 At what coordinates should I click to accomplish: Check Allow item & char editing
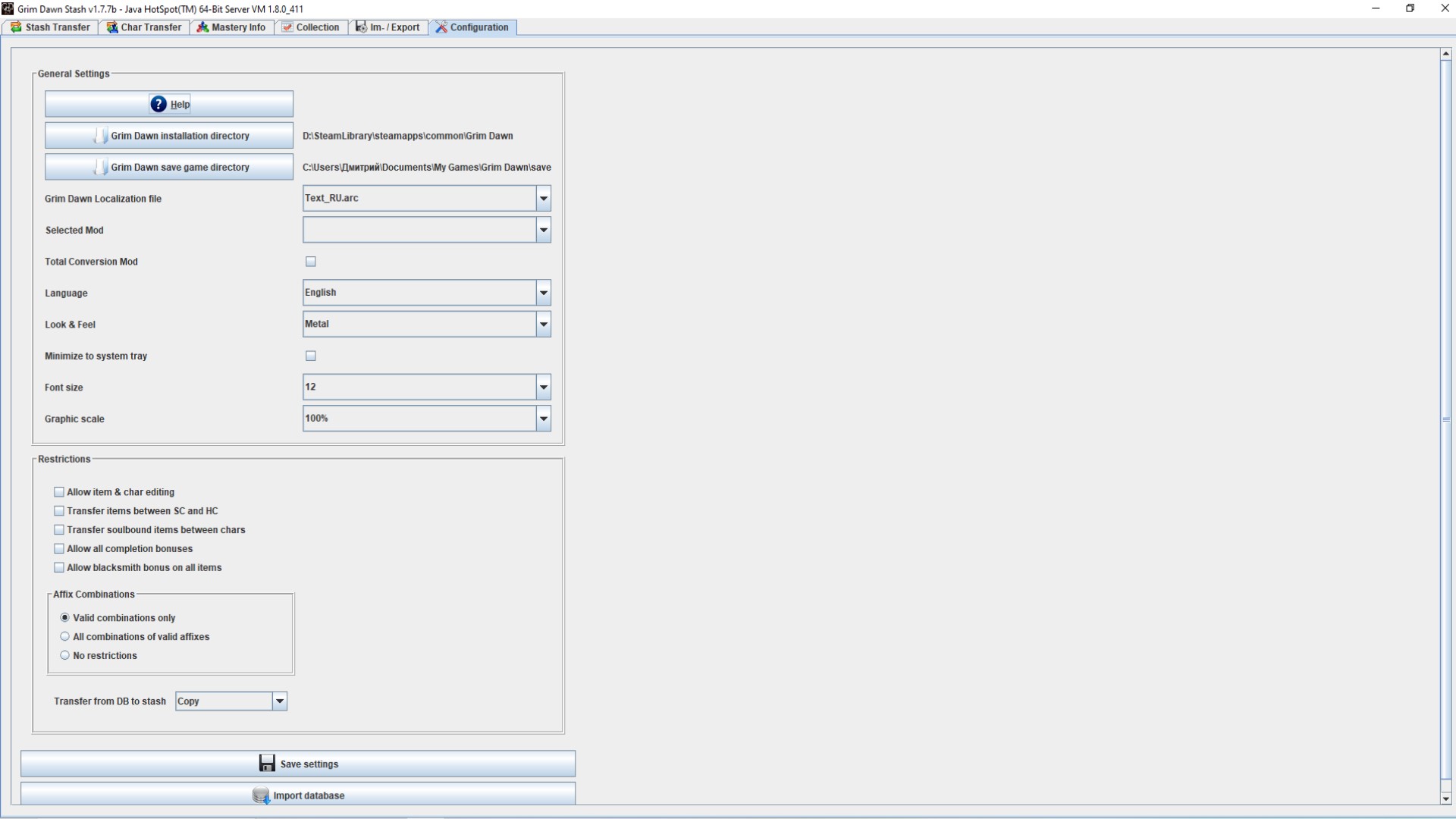59,492
